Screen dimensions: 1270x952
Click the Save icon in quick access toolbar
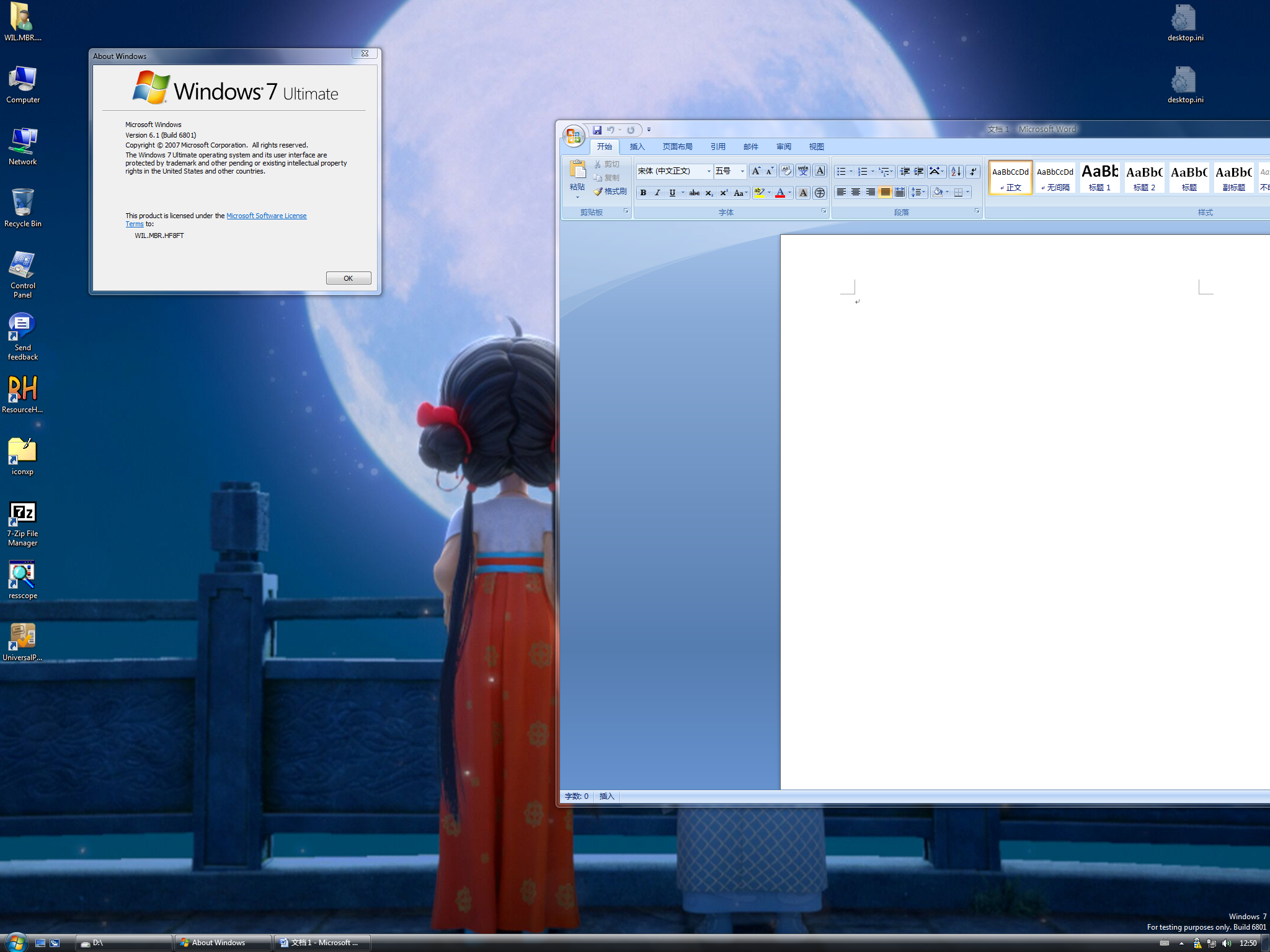[x=597, y=130]
